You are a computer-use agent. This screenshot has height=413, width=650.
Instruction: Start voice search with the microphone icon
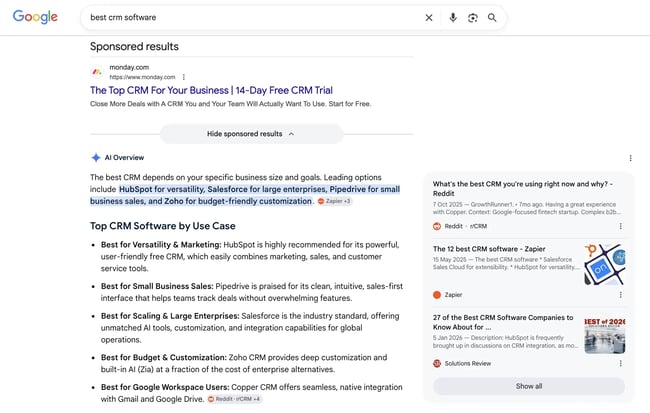click(x=453, y=17)
